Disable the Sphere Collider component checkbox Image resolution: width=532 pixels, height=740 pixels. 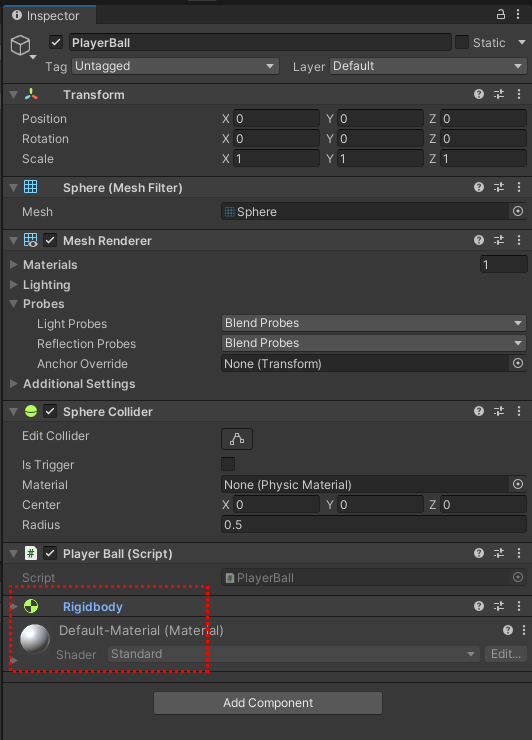tap(50, 411)
